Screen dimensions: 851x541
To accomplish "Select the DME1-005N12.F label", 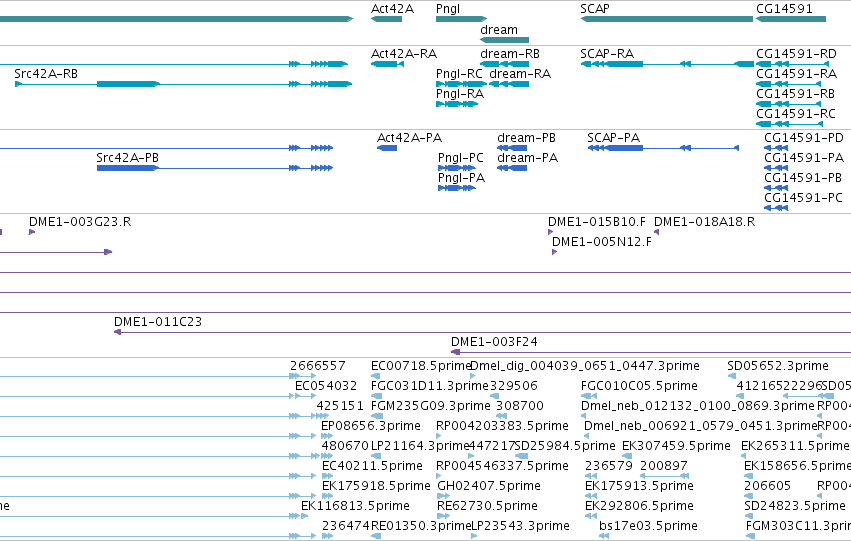I will pos(602,242).
